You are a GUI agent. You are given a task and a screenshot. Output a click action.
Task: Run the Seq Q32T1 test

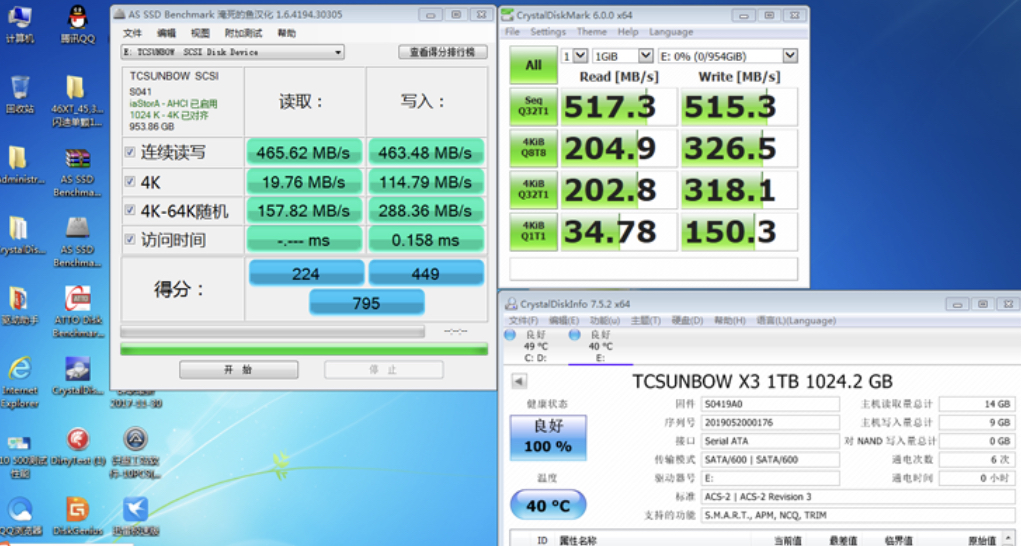(533, 107)
